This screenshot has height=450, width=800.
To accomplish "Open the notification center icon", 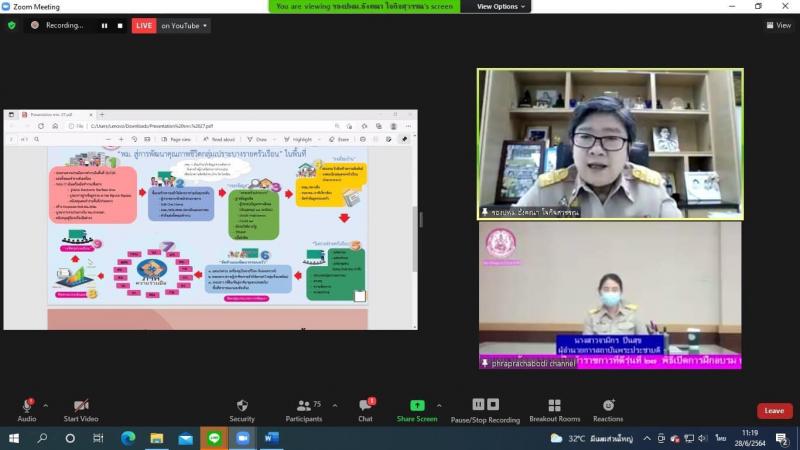I will tap(781, 438).
